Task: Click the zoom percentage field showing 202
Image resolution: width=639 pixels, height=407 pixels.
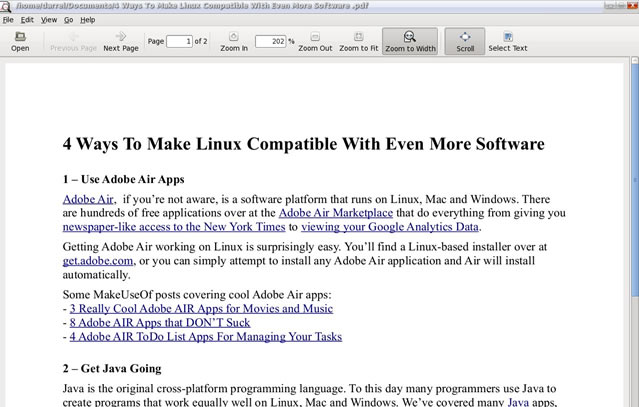Action: coord(271,41)
